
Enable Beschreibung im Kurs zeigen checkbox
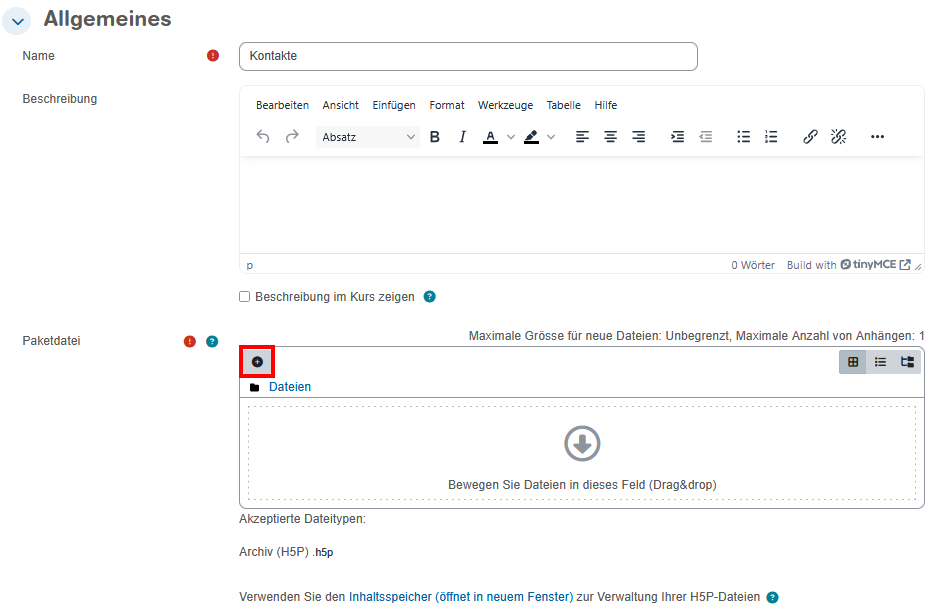pos(245,297)
